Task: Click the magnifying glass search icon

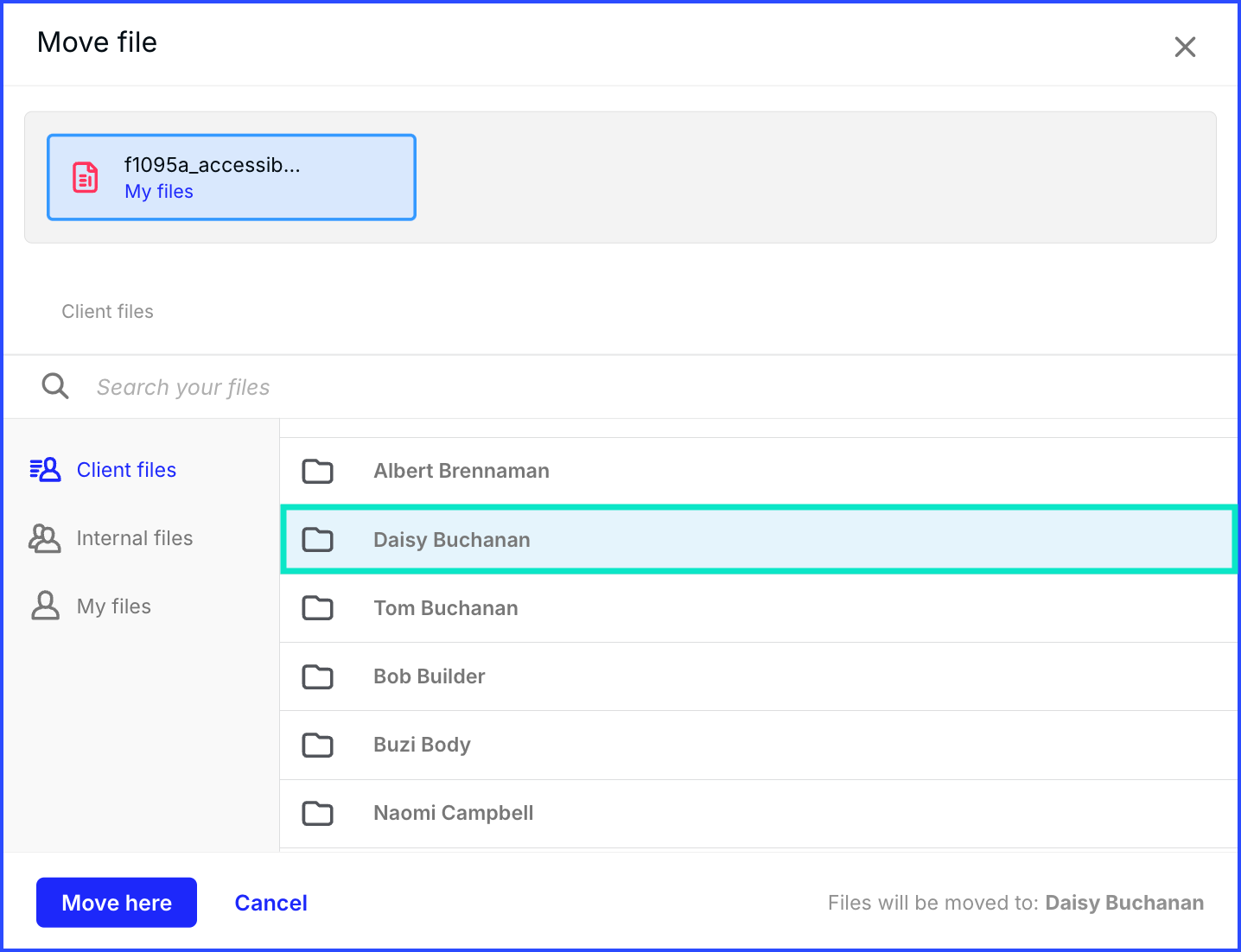Action: pyautogui.click(x=55, y=386)
